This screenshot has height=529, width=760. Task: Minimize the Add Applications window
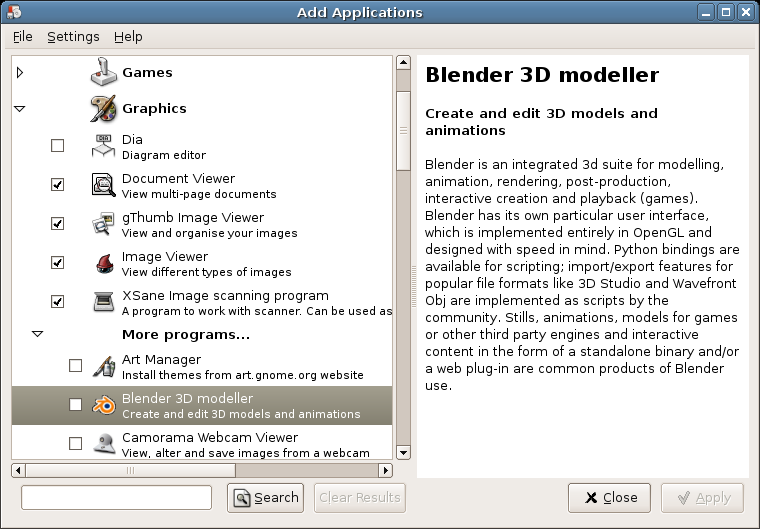click(706, 13)
